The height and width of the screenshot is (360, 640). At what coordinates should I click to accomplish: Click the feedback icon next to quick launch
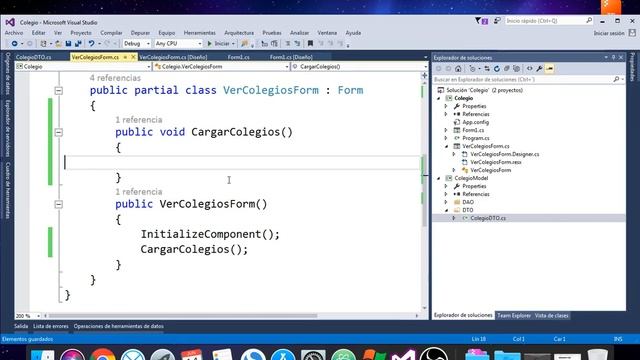[x=497, y=20]
